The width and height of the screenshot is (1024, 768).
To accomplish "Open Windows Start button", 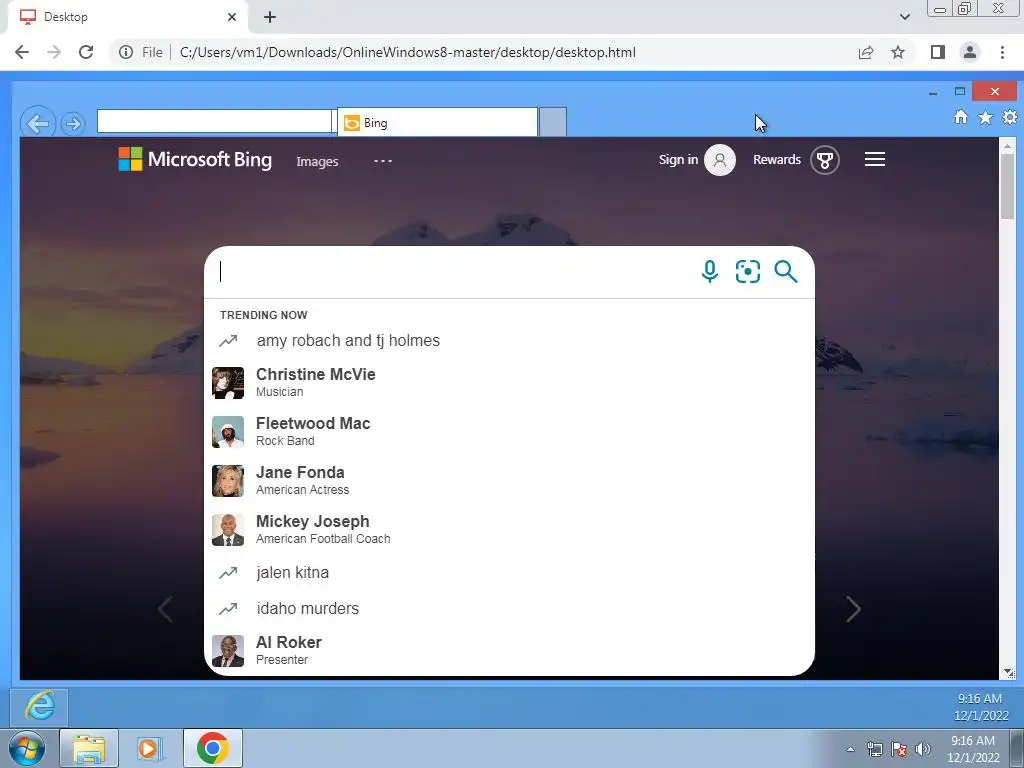I will point(26,748).
